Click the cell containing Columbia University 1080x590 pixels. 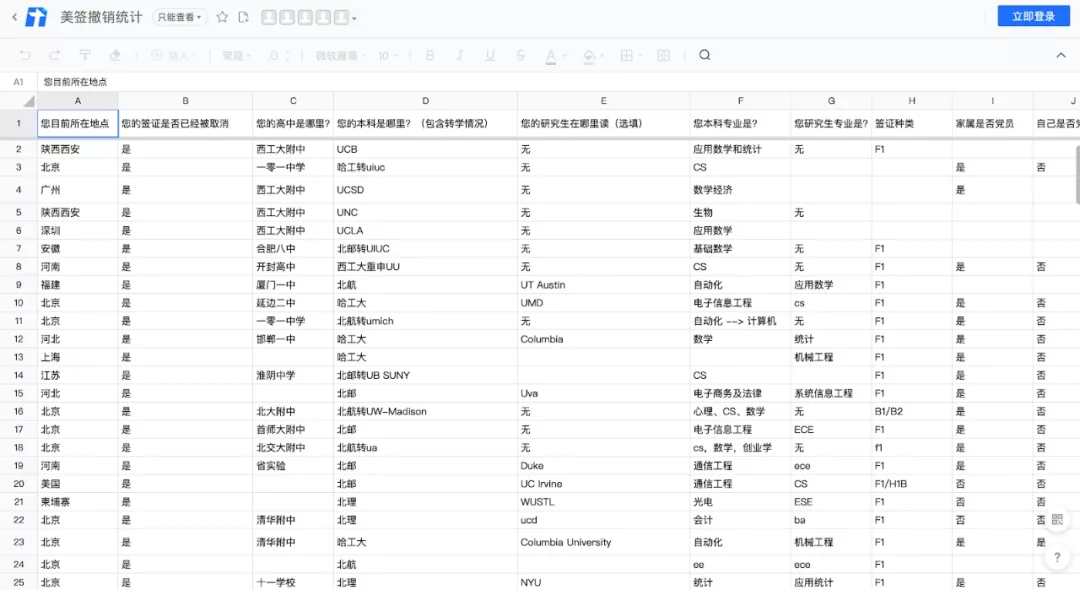point(603,542)
